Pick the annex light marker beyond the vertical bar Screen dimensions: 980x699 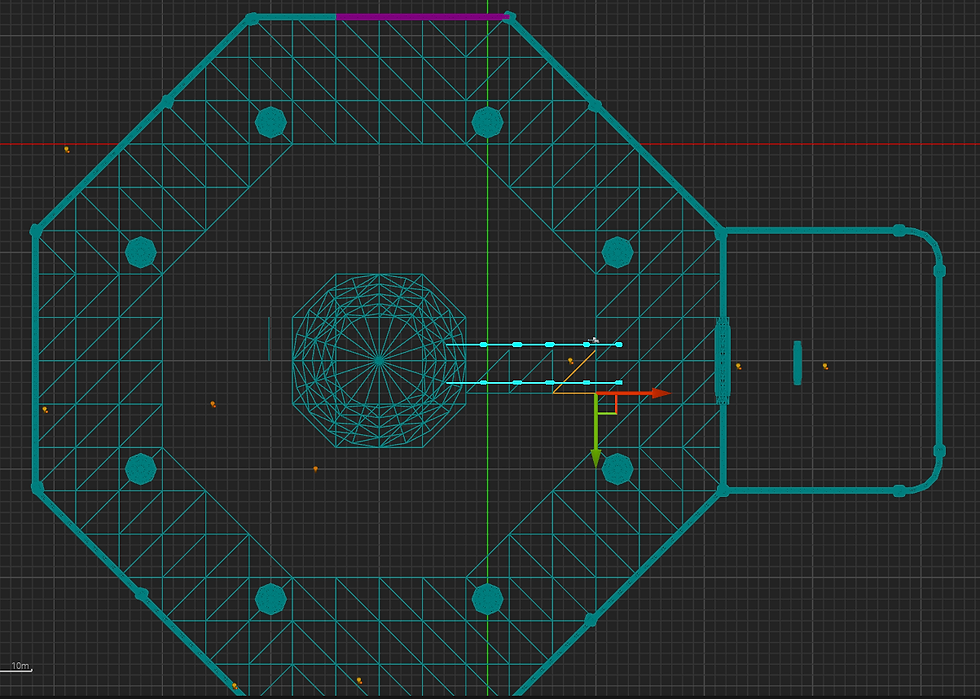click(826, 366)
